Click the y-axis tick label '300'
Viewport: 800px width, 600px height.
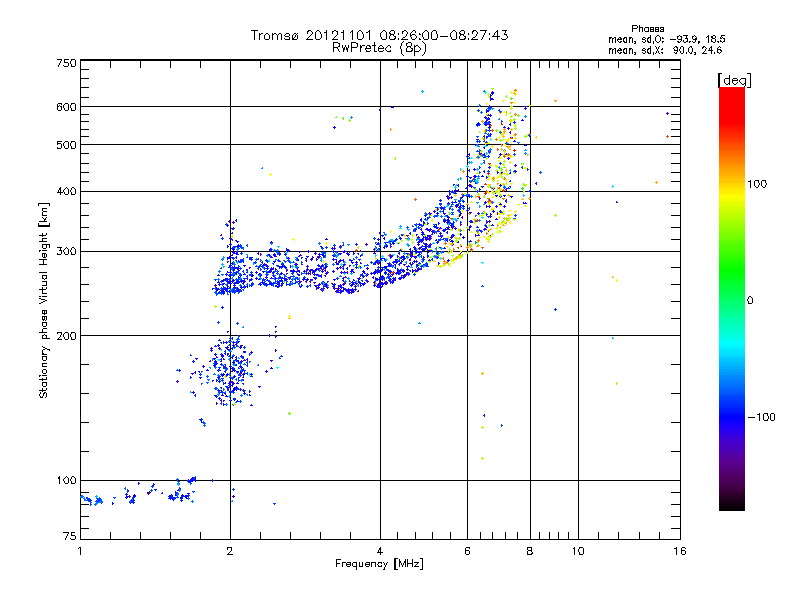click(66, 252)
